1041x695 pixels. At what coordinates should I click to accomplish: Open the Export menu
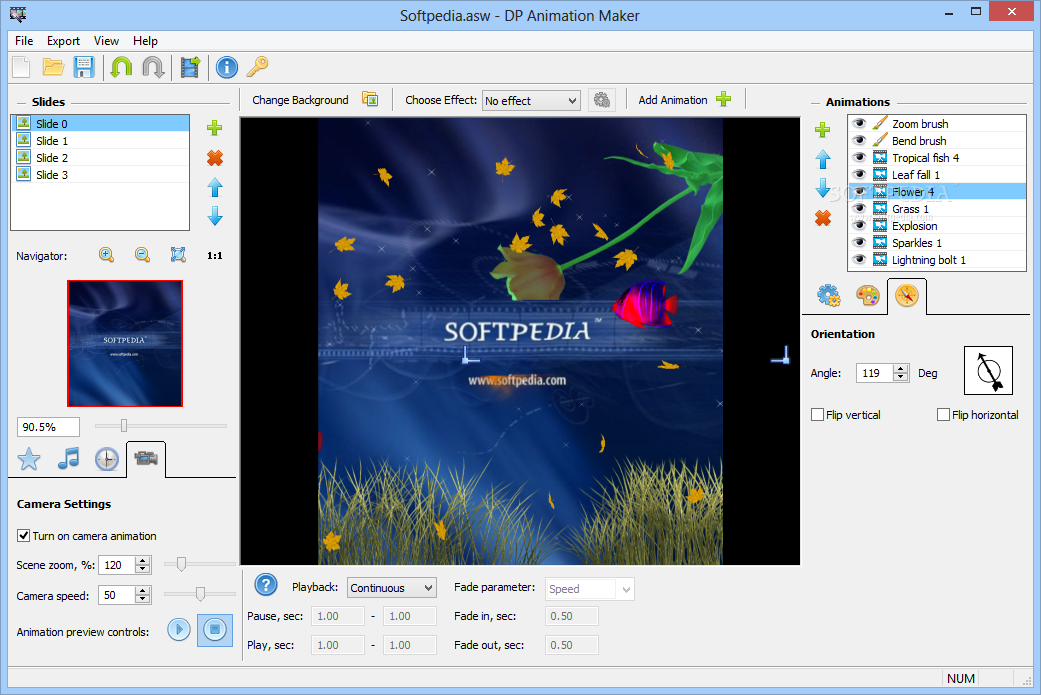pos(63,40)
